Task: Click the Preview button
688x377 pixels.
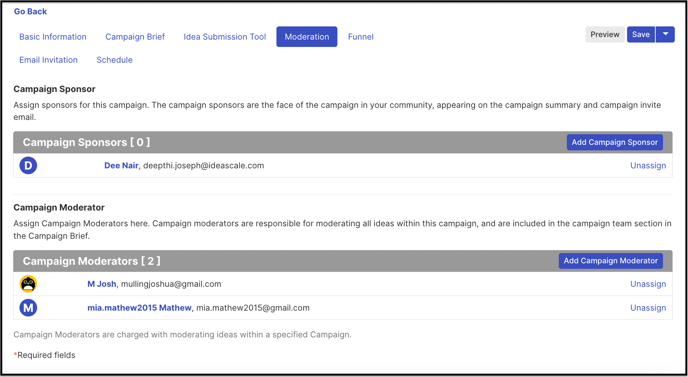Action: coord(605,34)
